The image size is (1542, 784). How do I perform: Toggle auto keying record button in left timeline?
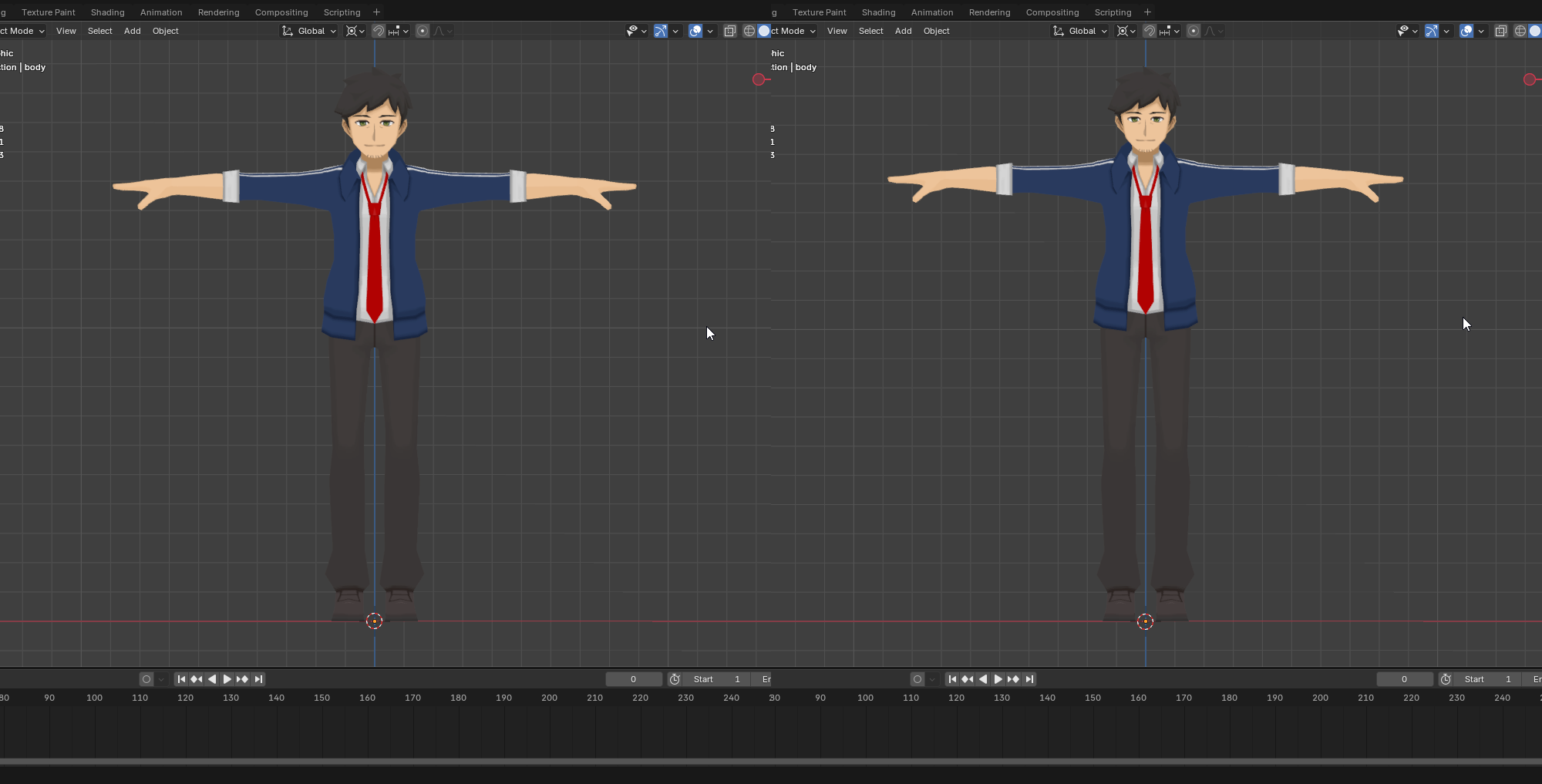pos(146,679)
